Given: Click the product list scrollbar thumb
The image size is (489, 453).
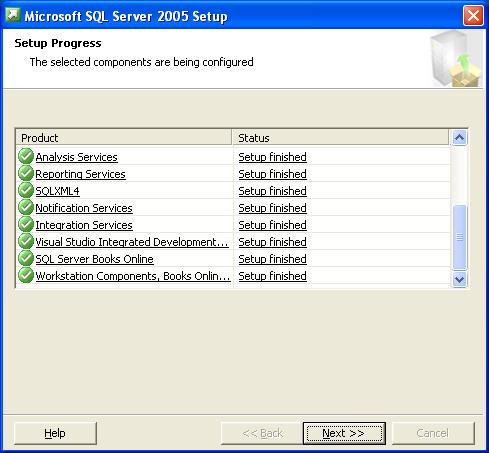Looking at the screenshot, I should 459,237.
